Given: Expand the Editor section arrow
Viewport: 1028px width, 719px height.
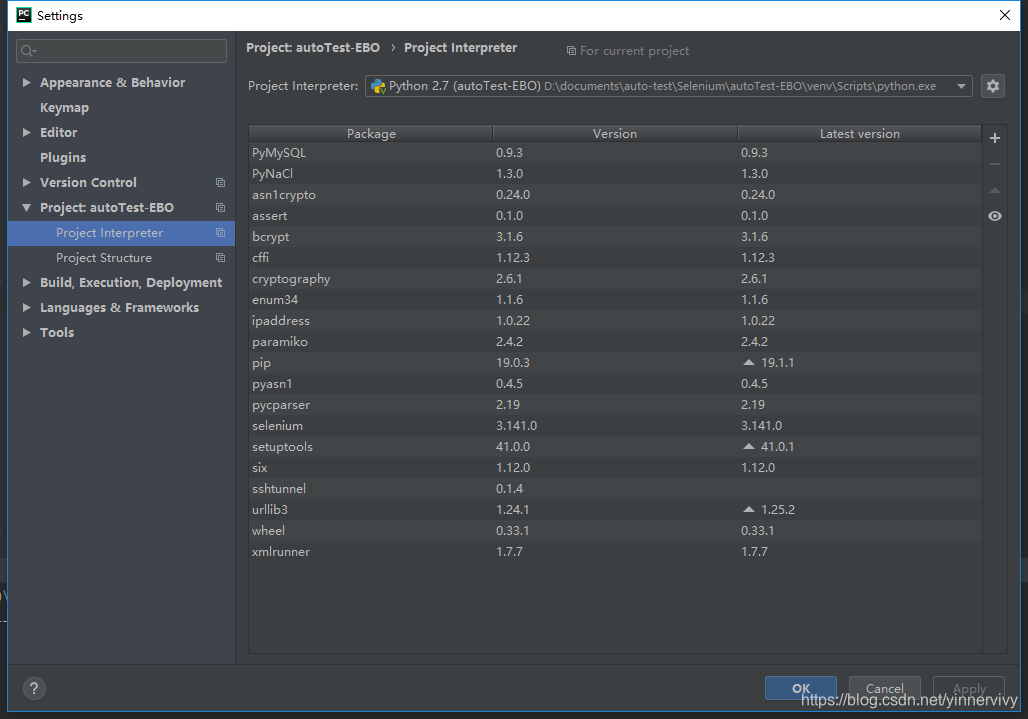Looking at the screenshot, I should (x=27, y=132).
